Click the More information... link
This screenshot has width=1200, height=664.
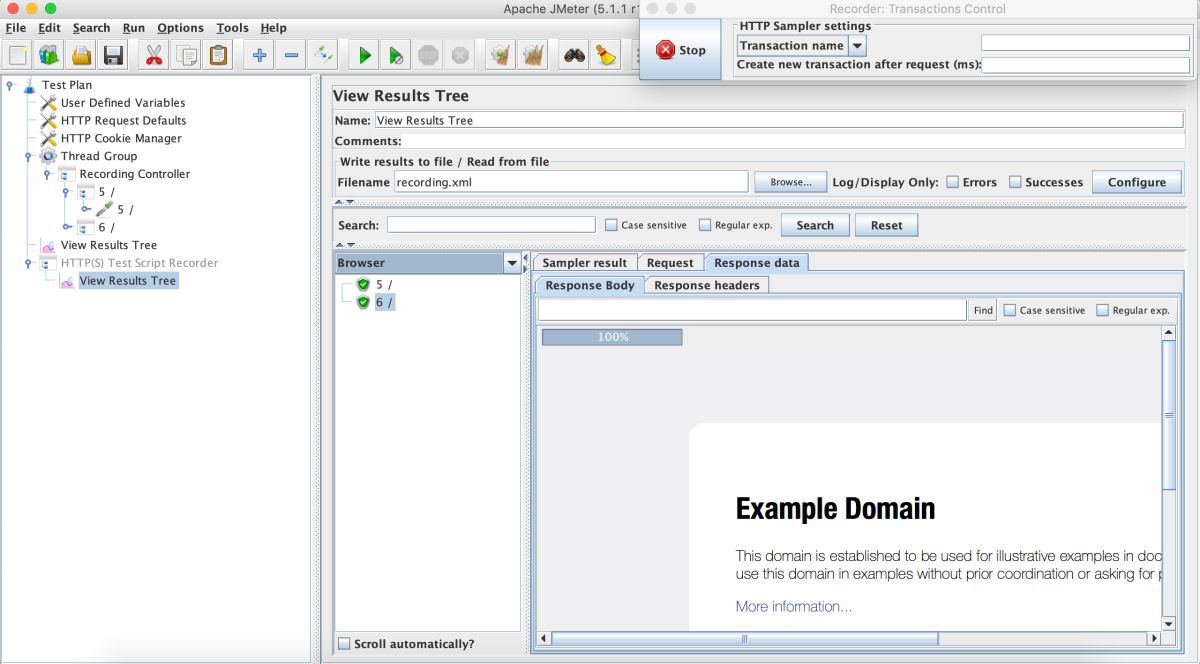tap(794, 606)
